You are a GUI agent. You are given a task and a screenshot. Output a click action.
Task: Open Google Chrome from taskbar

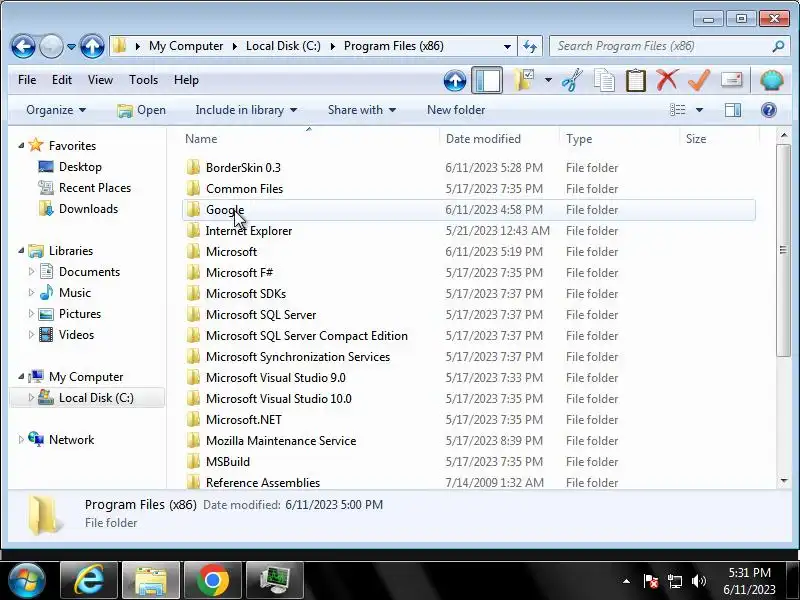tap(213, 581)
